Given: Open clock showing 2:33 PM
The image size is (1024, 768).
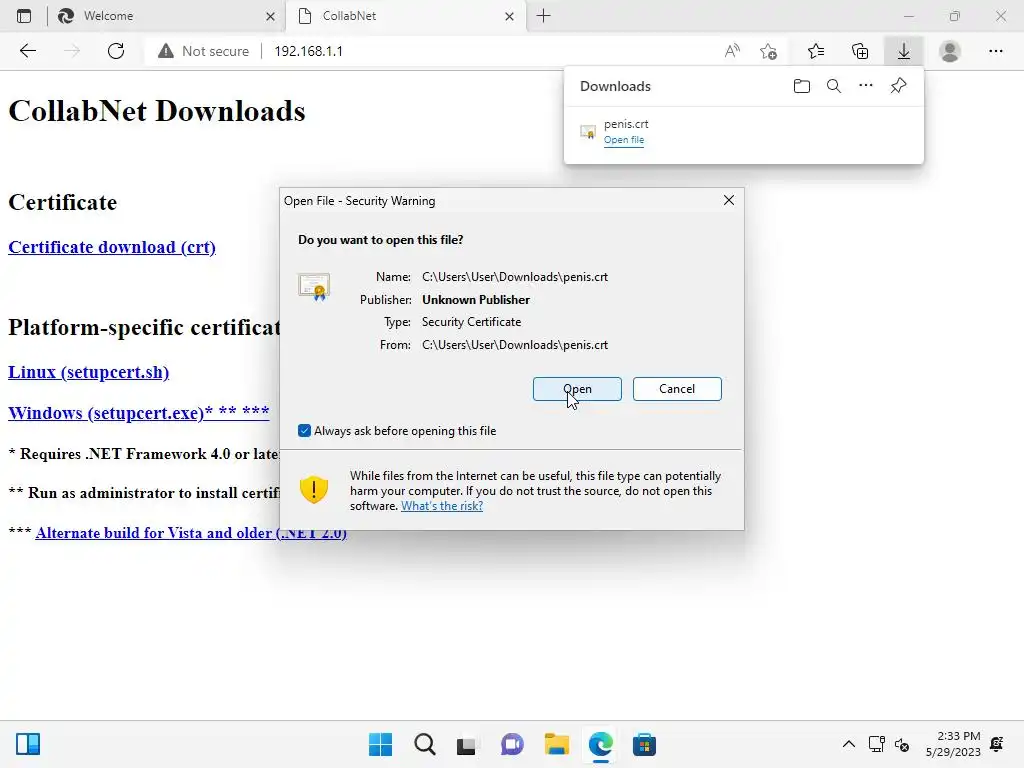Looking at the screenshot, I should click(x=953, y=744).
